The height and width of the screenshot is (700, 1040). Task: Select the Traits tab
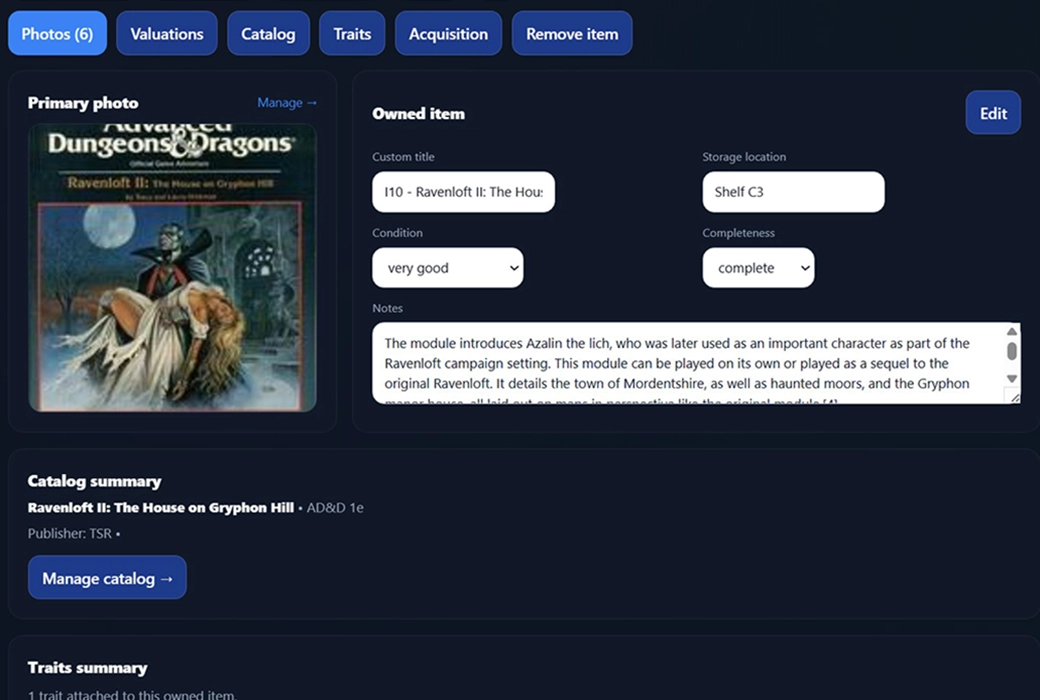pyautogui.click(x=352, y=34)
